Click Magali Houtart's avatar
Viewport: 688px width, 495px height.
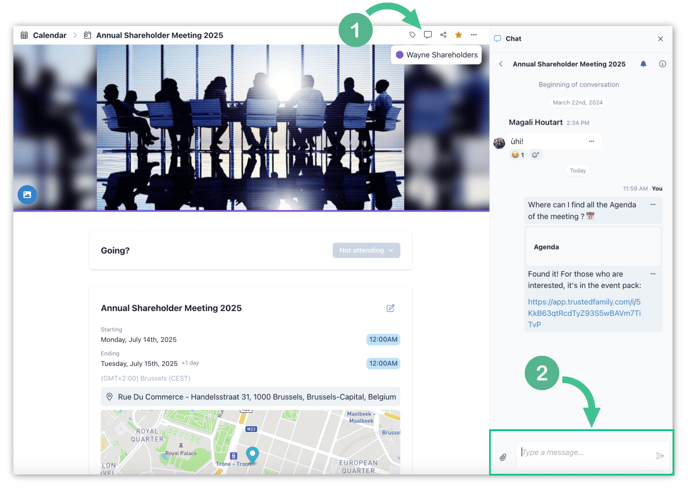click(x=499, y=143)
